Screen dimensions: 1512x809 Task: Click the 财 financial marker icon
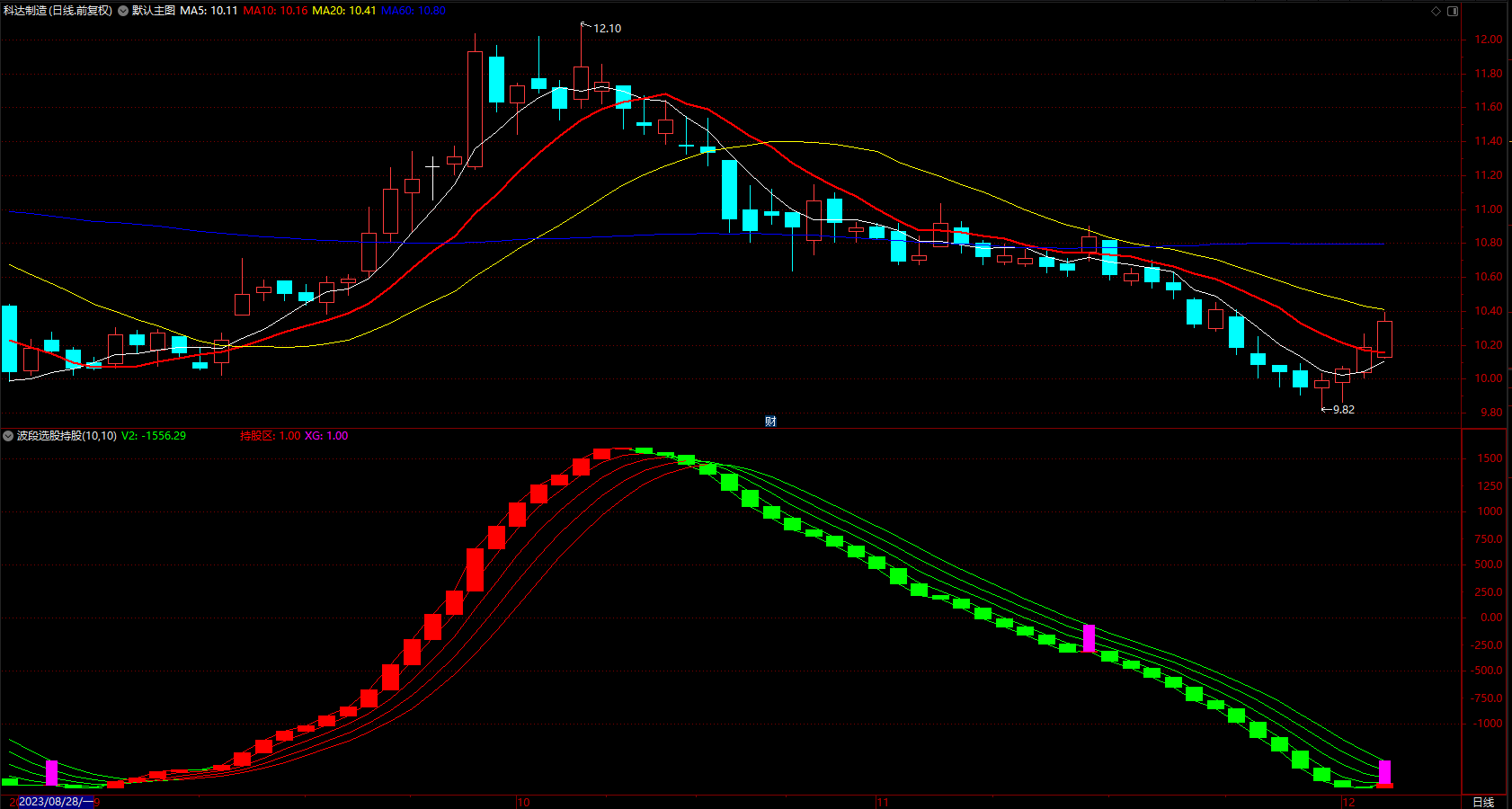click(770, 422)
